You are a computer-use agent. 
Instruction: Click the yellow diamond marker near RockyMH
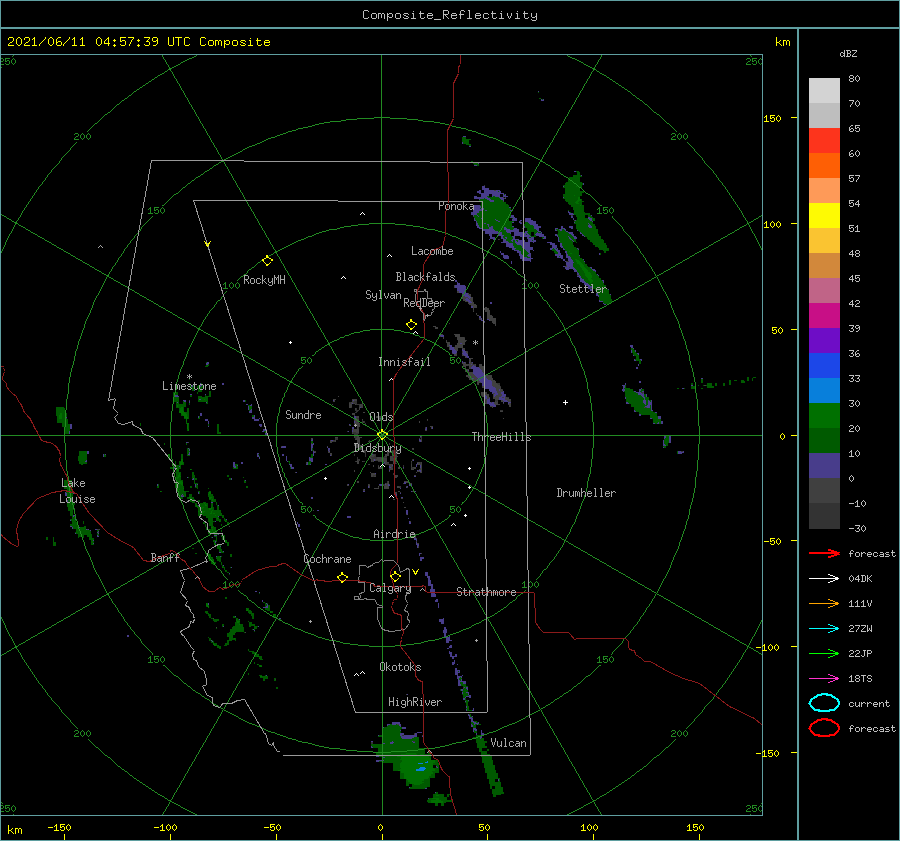coord(267,261)
